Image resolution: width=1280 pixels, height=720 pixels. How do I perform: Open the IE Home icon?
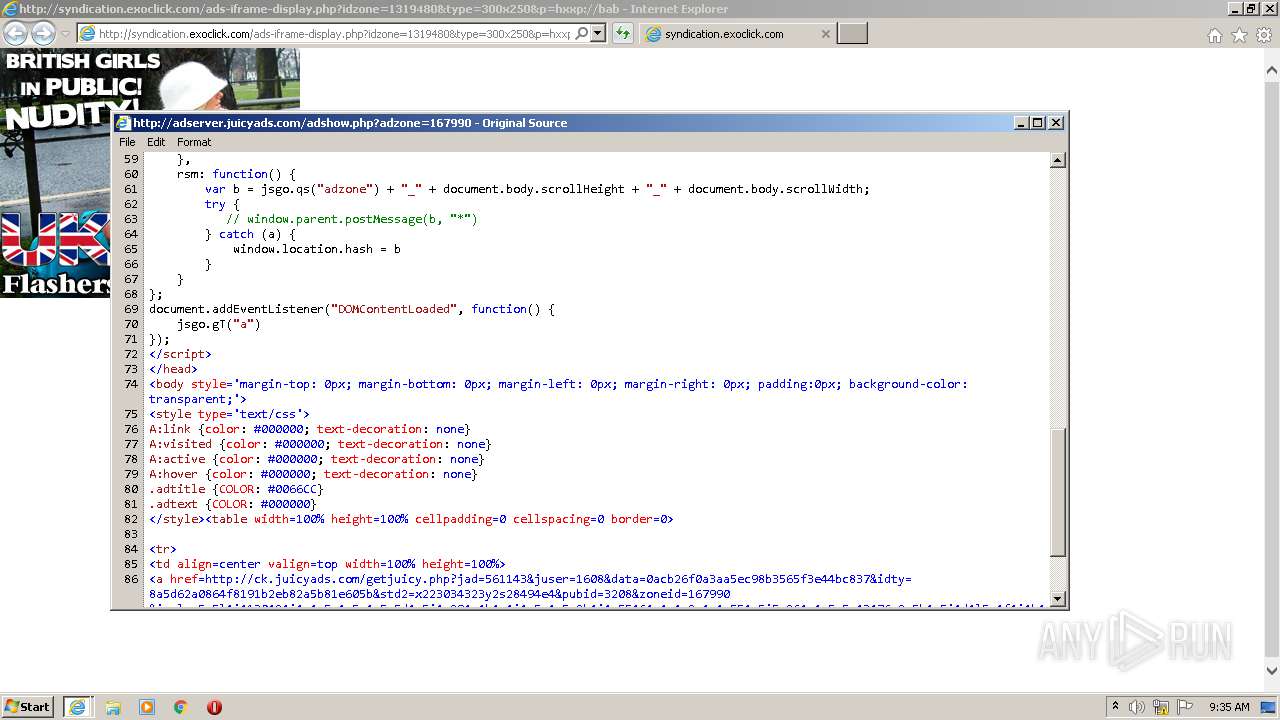(x=1214, y=35)
